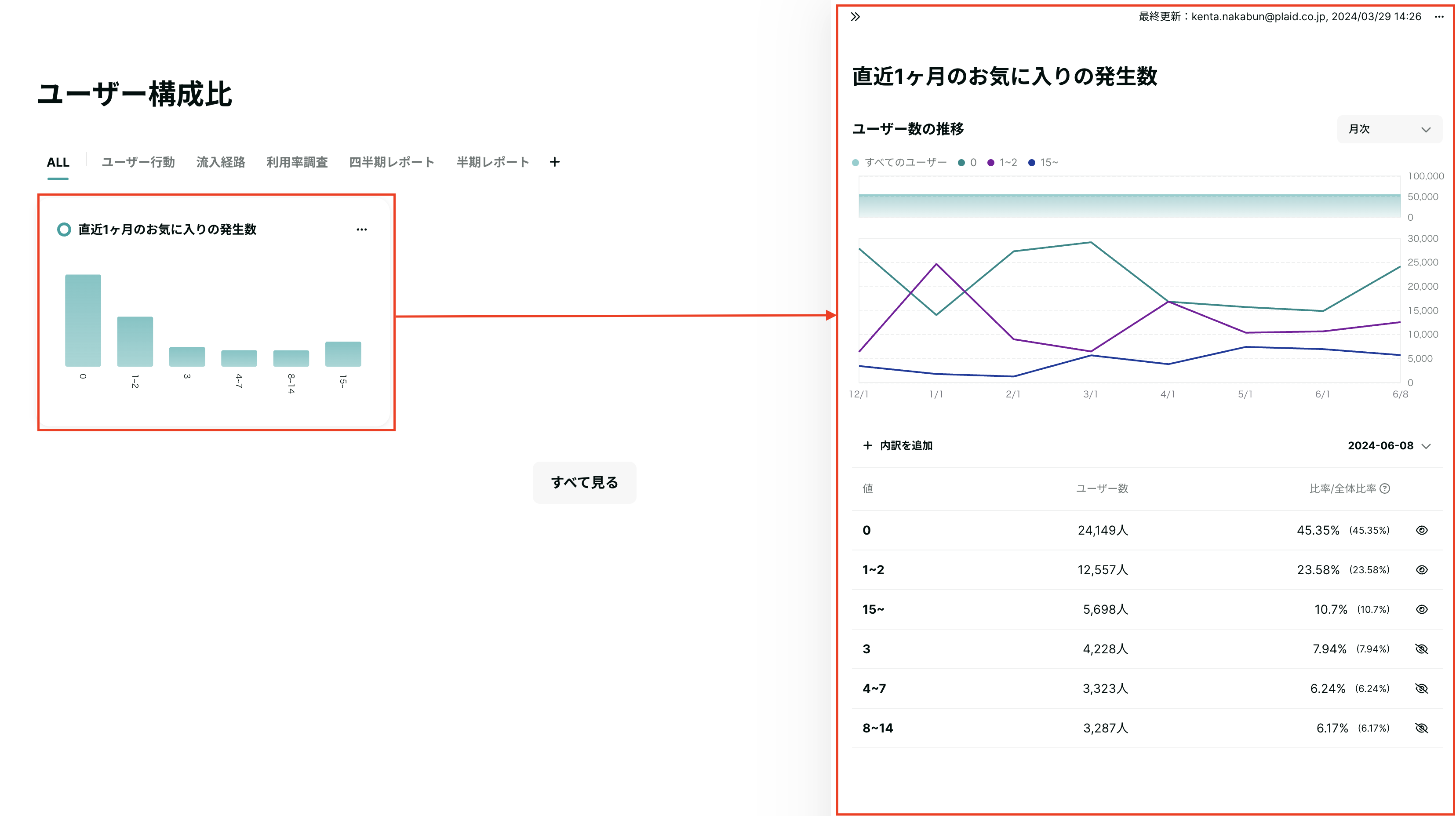1456x816 pixels.
Task: Click the plus icon for 内訳を追加
Action: tap(868, 446)
